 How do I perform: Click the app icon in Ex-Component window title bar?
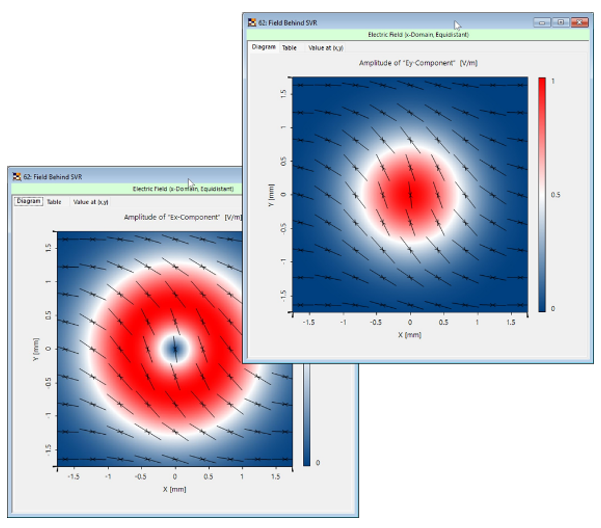(17, 176)
